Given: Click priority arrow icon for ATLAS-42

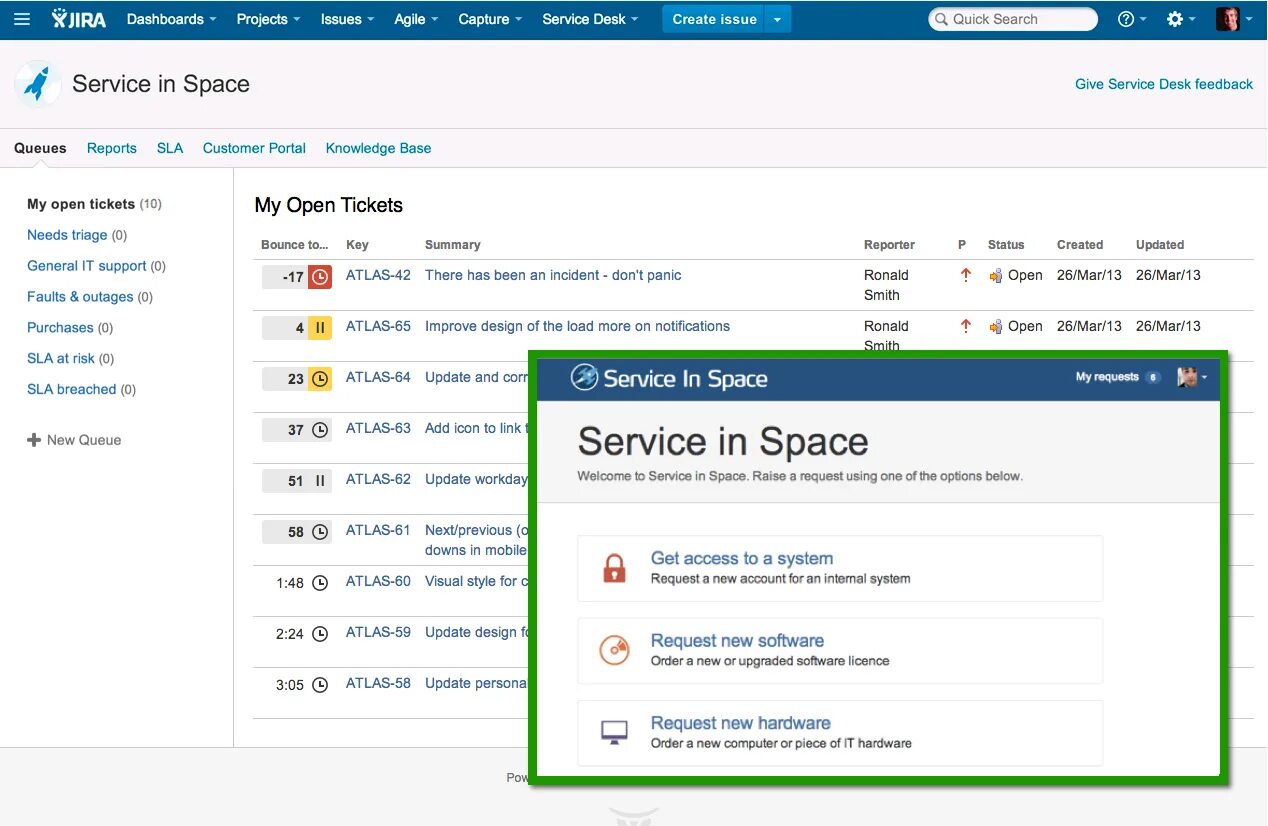Looking at the screenshot, I should [x=965, y=275].
